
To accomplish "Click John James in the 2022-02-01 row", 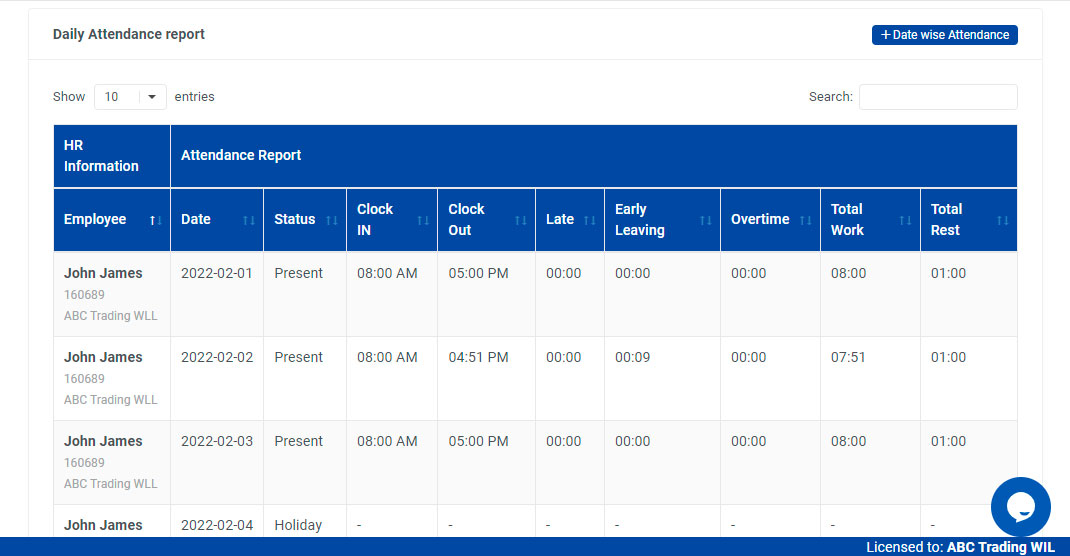I will 103,273.
